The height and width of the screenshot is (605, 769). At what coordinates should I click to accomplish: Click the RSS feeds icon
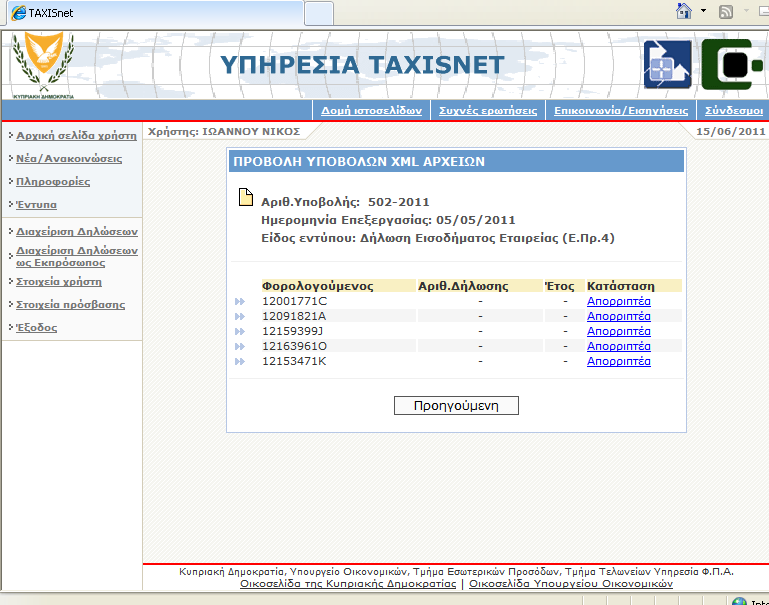[x=725, y=11]
